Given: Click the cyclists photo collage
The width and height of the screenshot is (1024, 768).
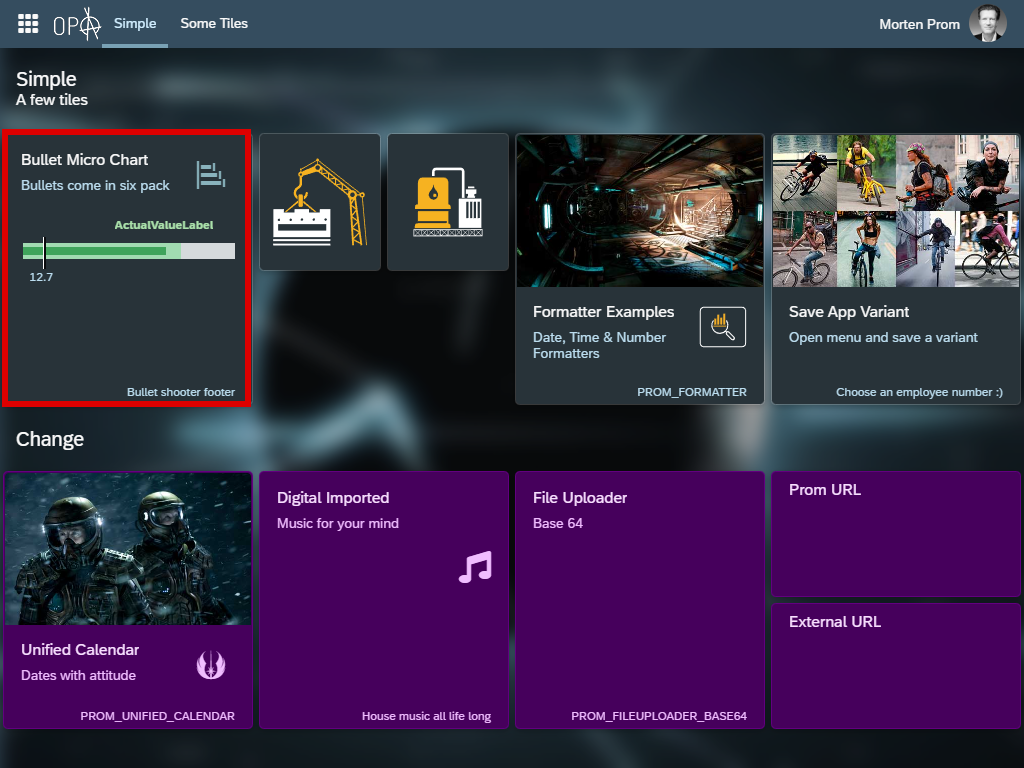Looking at the screenshot, I should point(896,211).
